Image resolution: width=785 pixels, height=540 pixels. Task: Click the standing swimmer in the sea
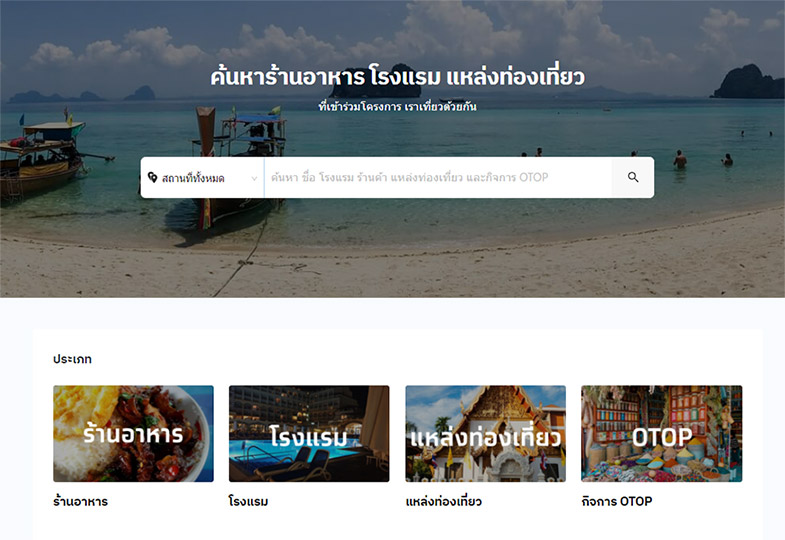[679, 160]
